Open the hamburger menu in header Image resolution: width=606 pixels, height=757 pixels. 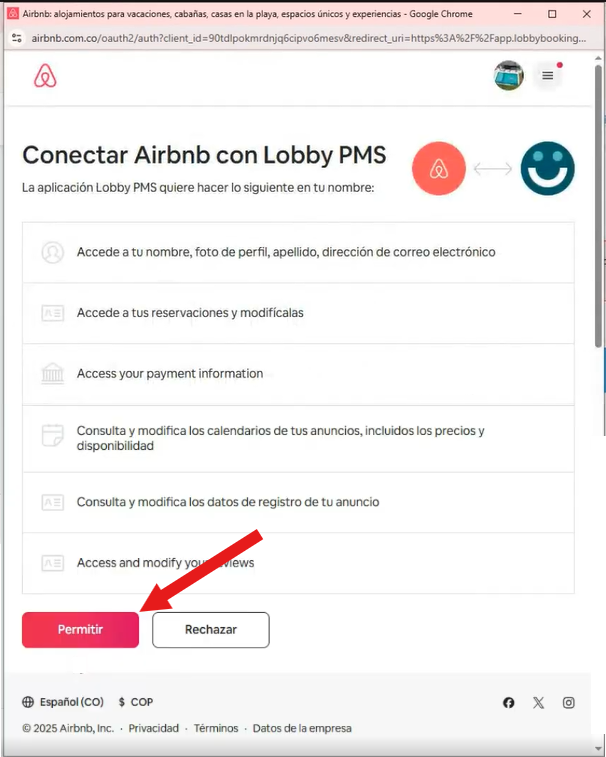(547, 76)
